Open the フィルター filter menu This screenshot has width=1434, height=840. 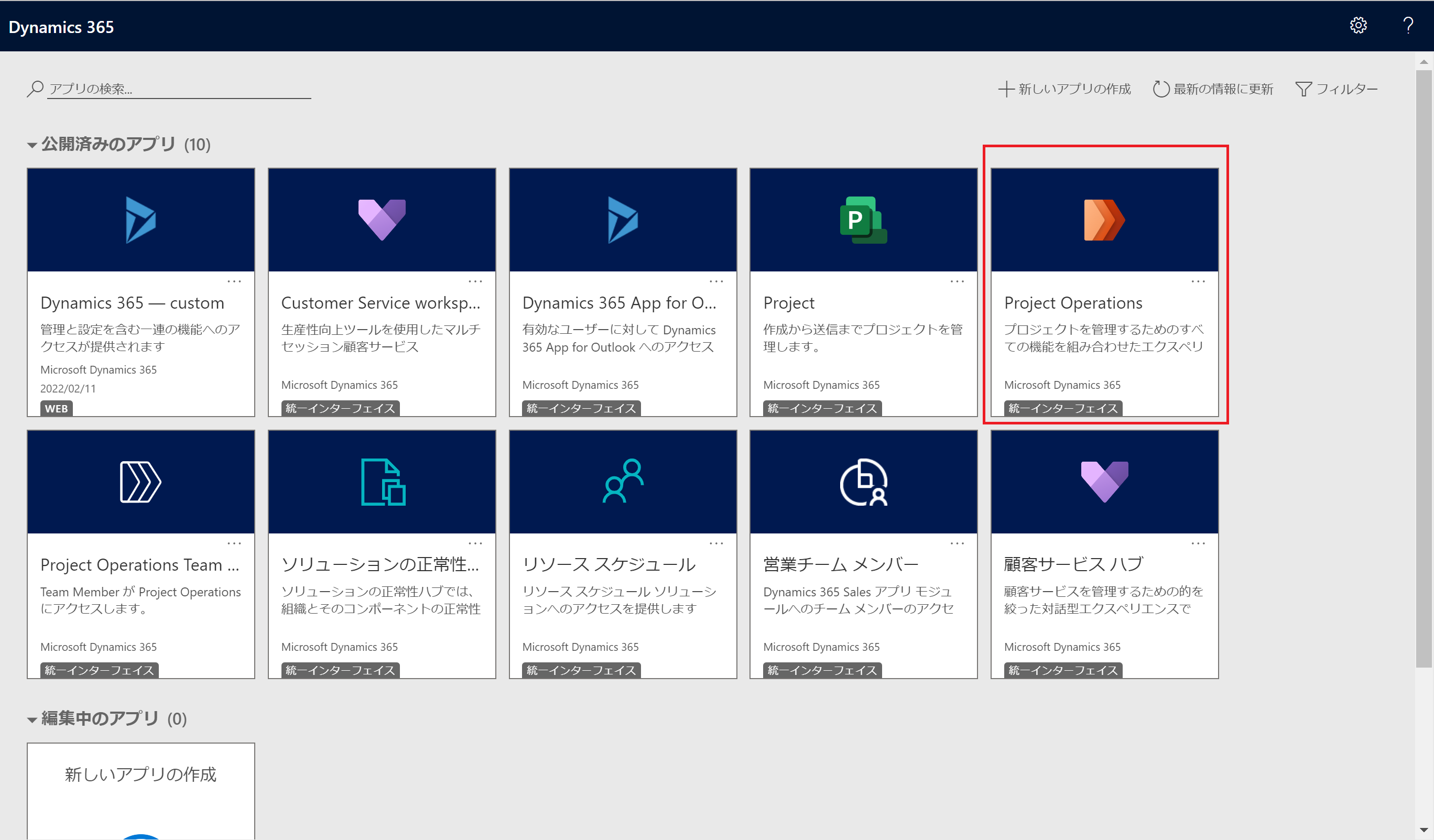1336,89
